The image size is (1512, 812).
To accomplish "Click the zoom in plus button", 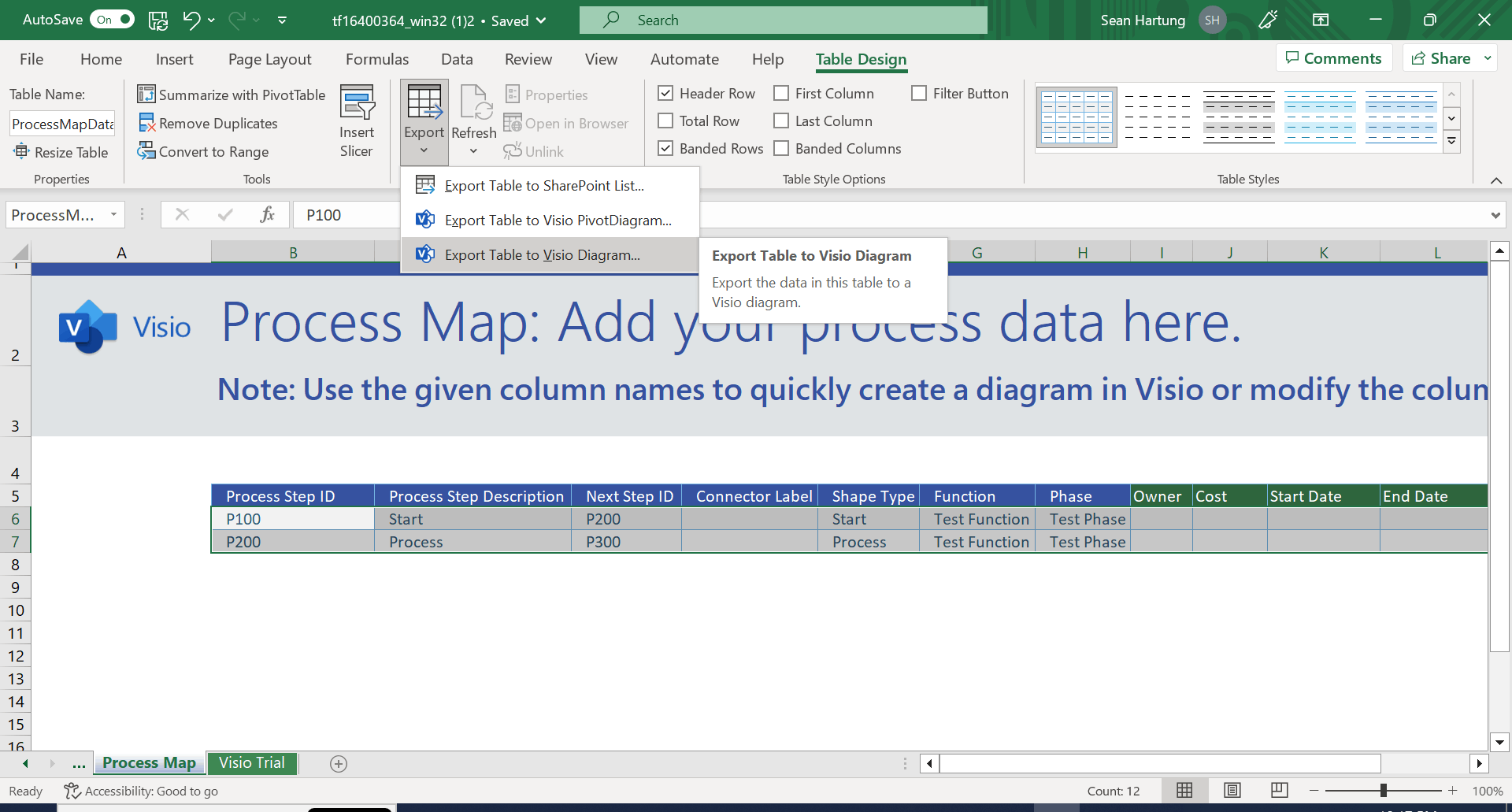I will [1453, 790].
